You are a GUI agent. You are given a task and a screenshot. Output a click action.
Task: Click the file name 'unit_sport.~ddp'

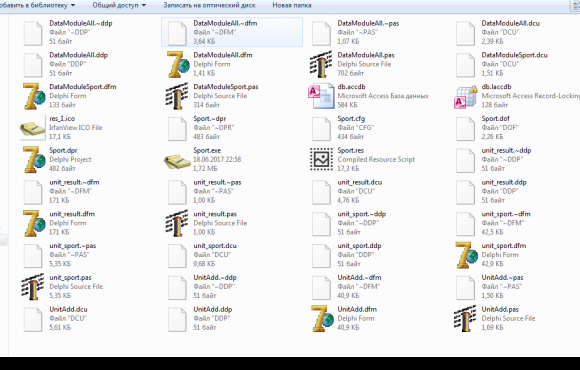[x=361, y=214]
